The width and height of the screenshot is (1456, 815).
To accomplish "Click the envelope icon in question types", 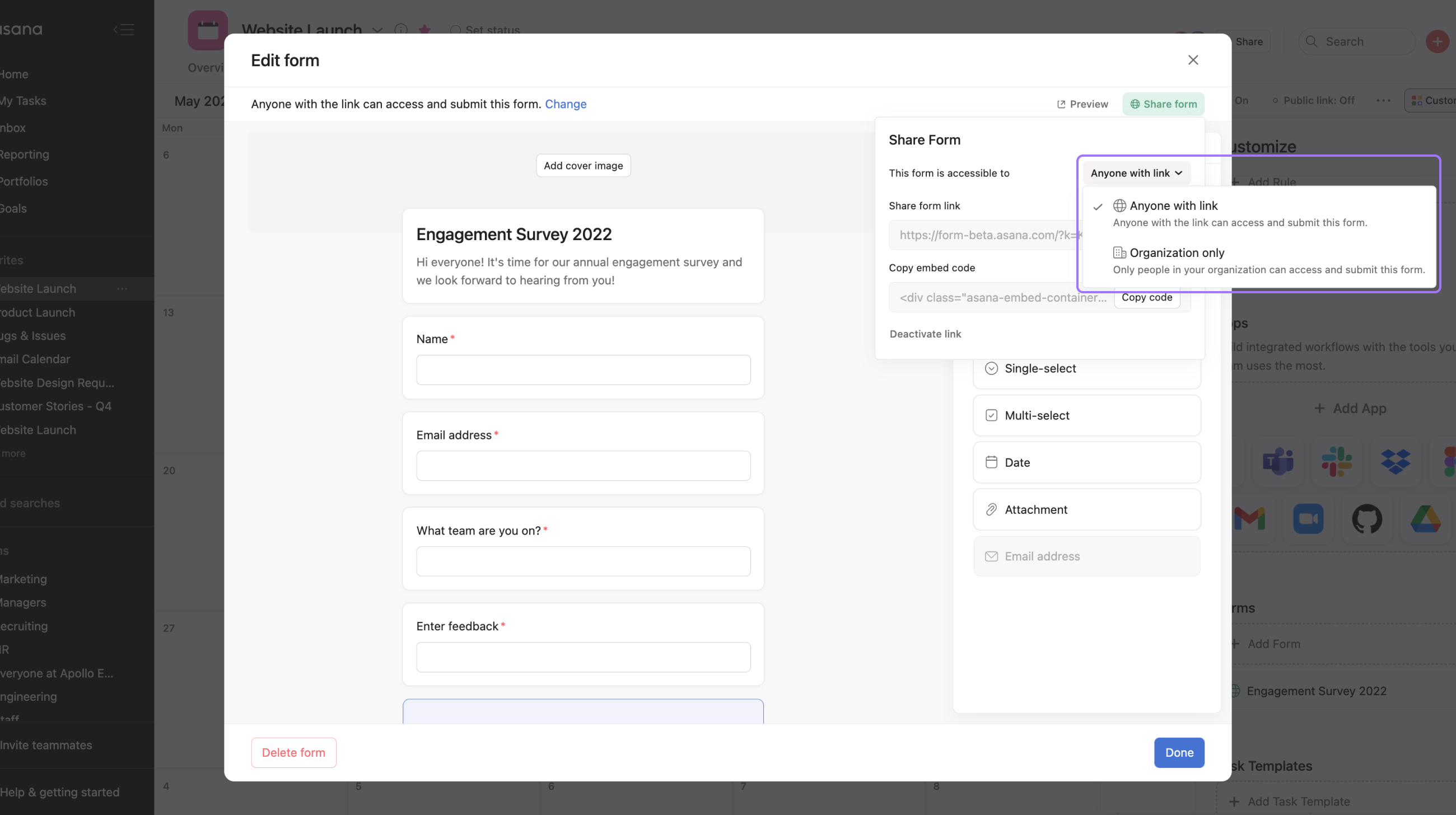I will (x=991, y=556).
